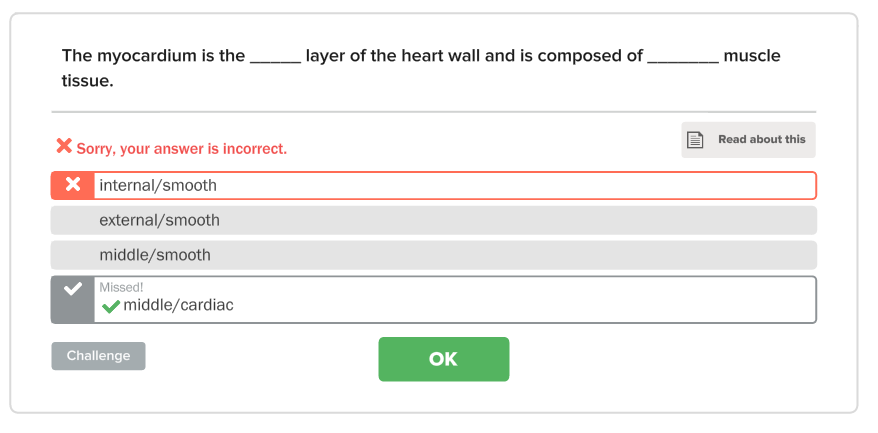The width and height of the screenshot is (878, 433).
Task: Click the incorrect answer feedback message
Action: (181, 149)
